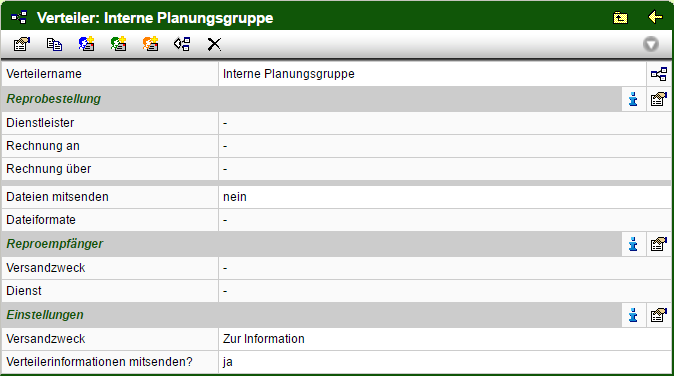Click the Zur Information value
674x376 pixels.
click(x=263, y=339)
